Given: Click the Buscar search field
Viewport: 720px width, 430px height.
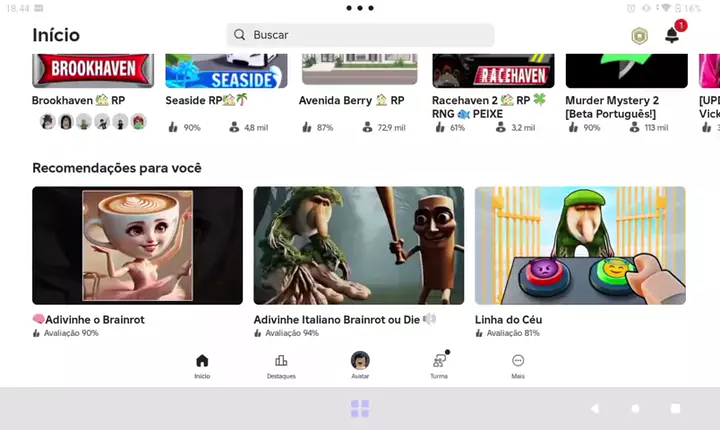Looking at the screenshot, I should click(x=370, y=35).
